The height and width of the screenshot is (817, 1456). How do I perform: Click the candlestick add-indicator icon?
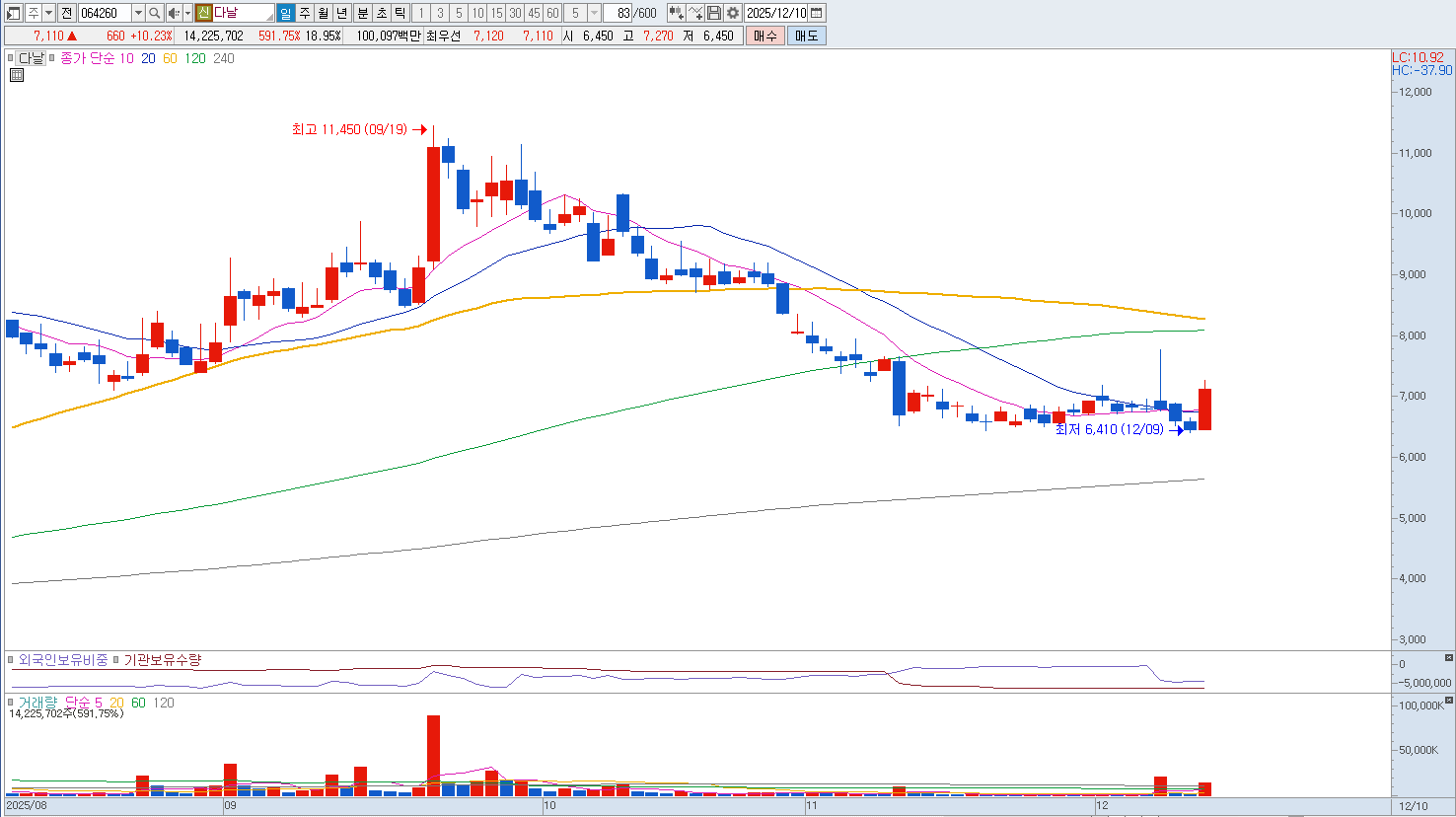pyautogui.click(x=676, y=13)
